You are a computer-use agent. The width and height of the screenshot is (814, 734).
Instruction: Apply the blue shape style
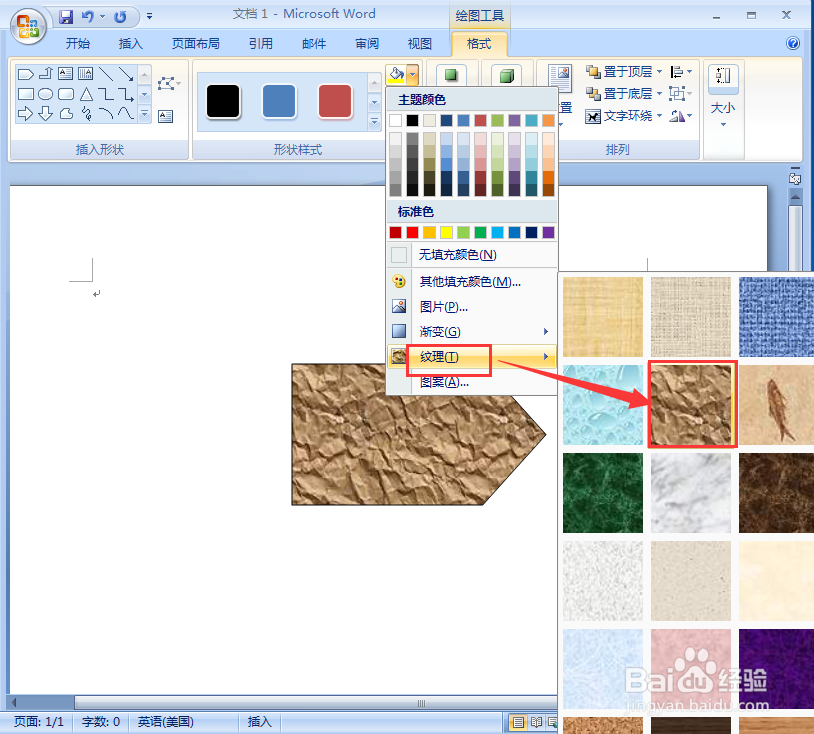point(279,101)
